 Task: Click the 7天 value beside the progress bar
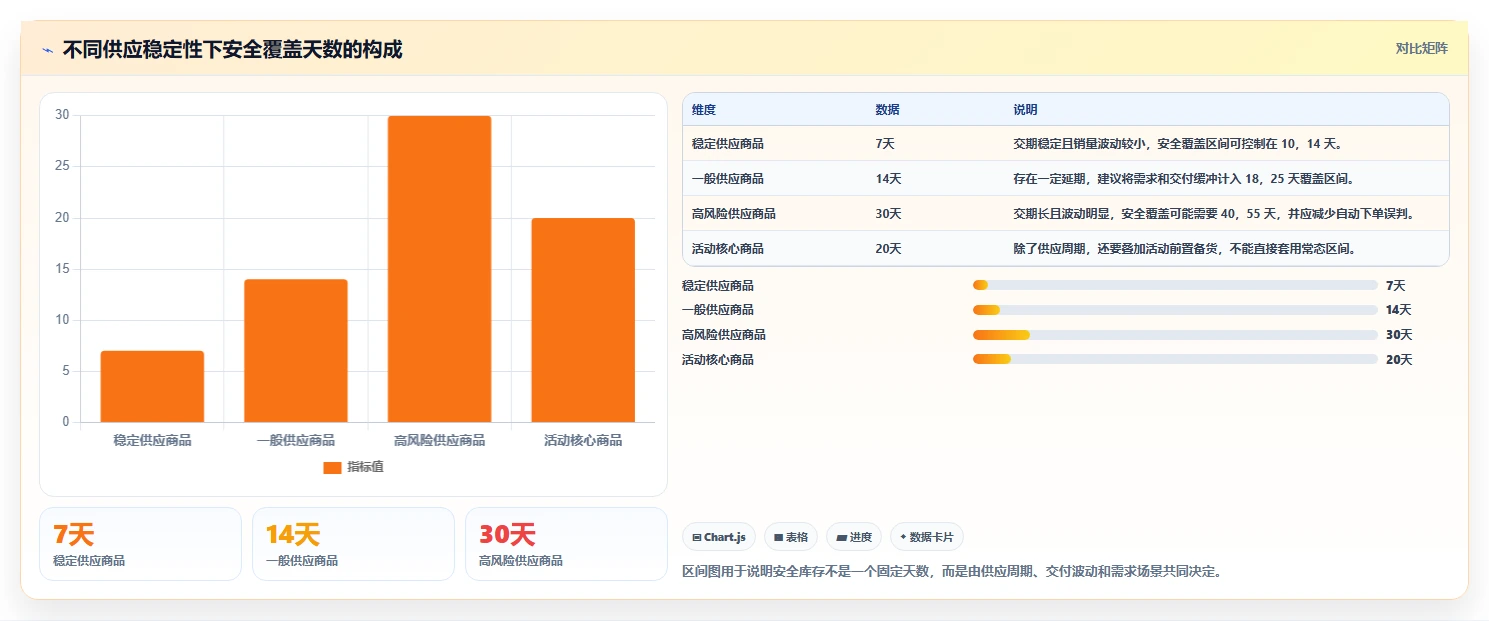pos(1396,286)
